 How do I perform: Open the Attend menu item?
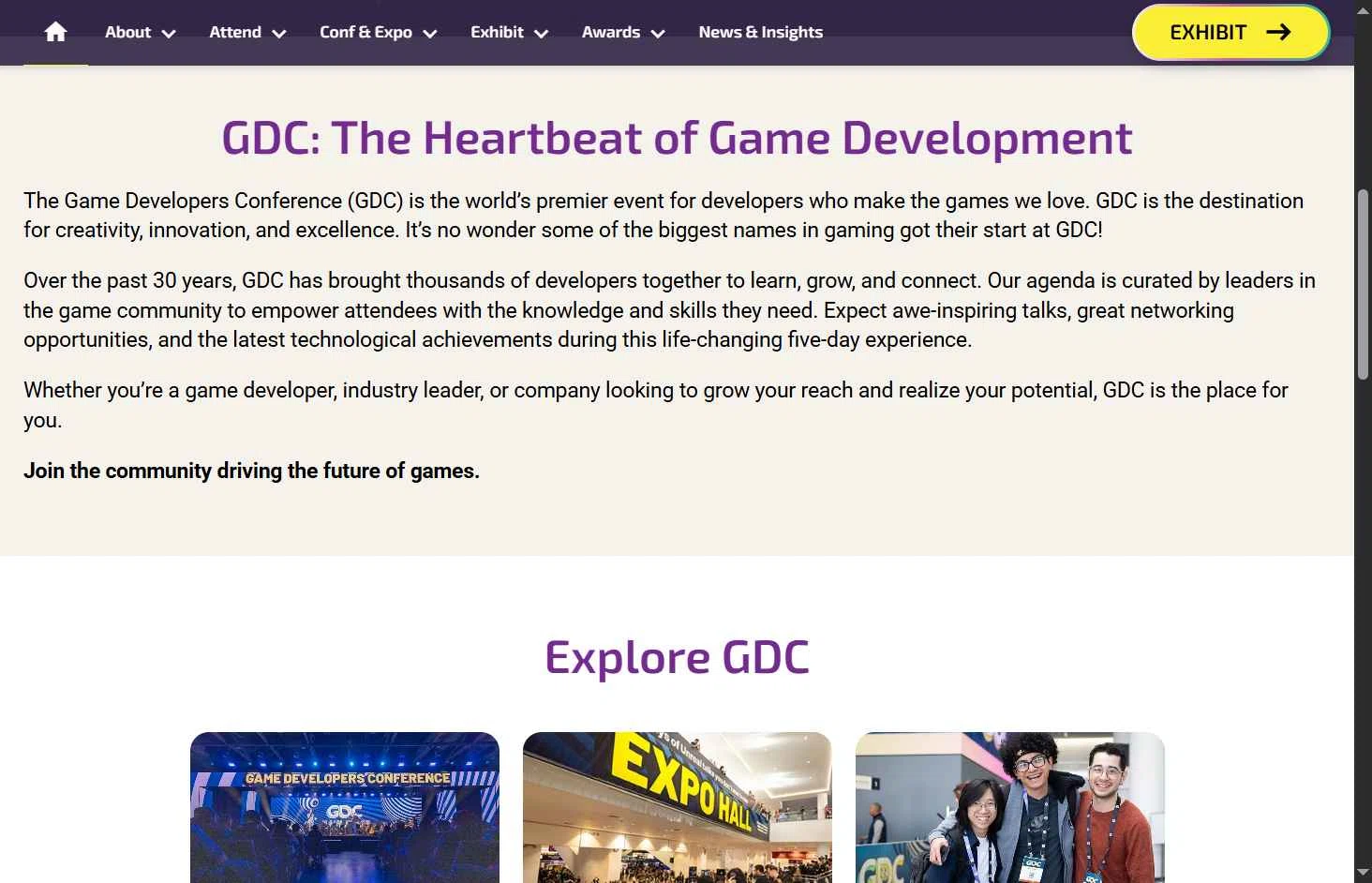235,32
